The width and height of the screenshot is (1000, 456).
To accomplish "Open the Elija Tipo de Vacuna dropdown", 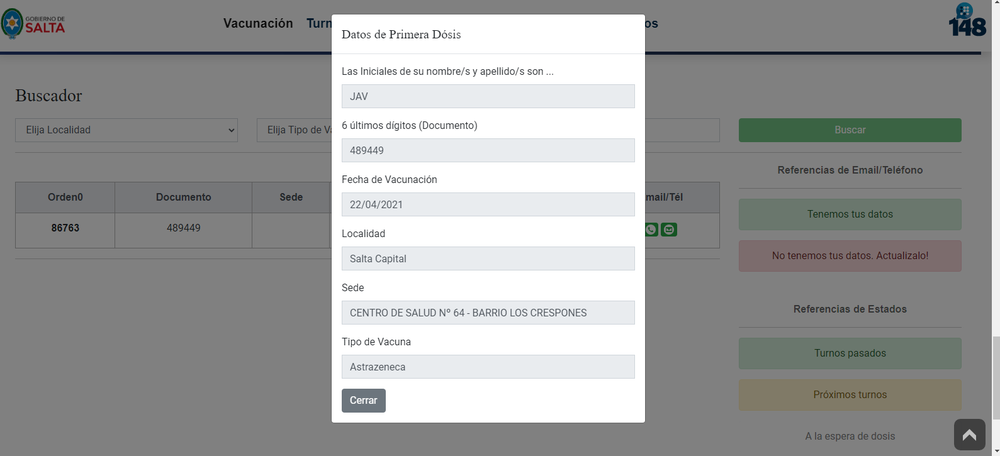I will (294, 130).
